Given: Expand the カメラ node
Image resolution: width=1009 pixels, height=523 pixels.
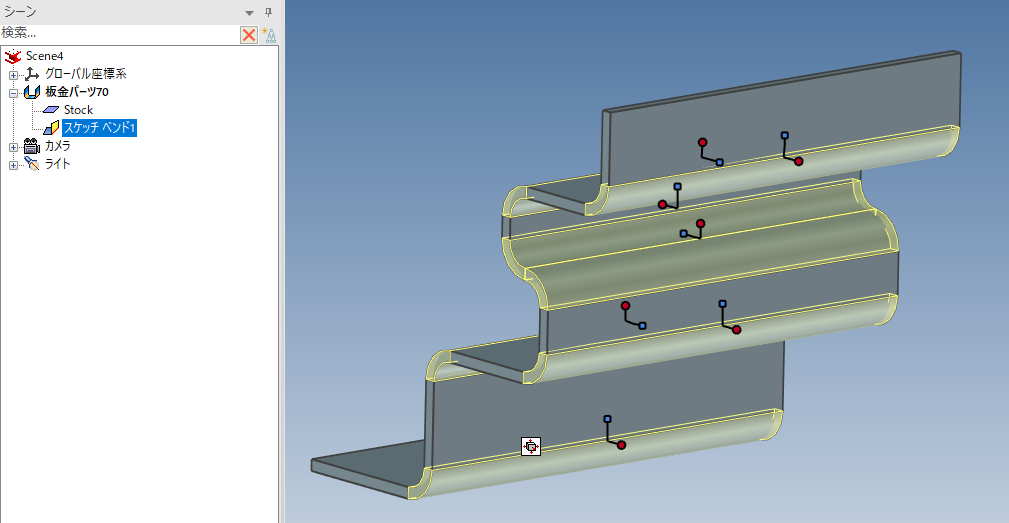Looking at the screenshot, I should [14, 146].
